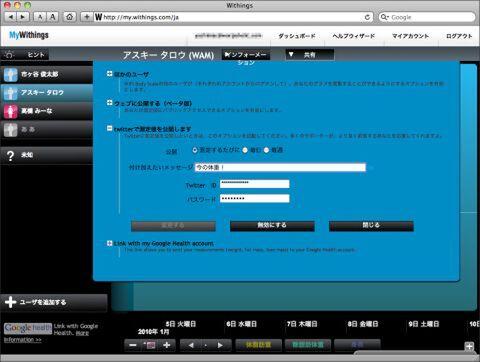Zoom out the timeline with the minus icon
480x362 pixels.
(133, 345)
